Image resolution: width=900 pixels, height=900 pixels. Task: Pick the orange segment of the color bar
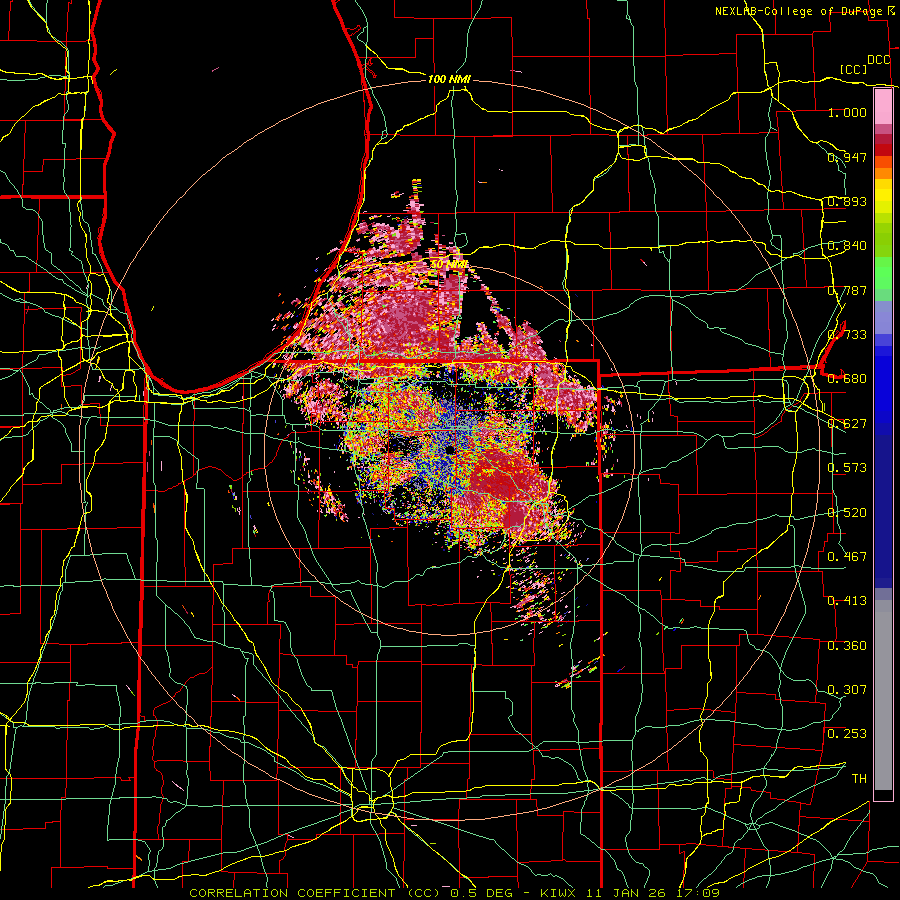[883, 173]
